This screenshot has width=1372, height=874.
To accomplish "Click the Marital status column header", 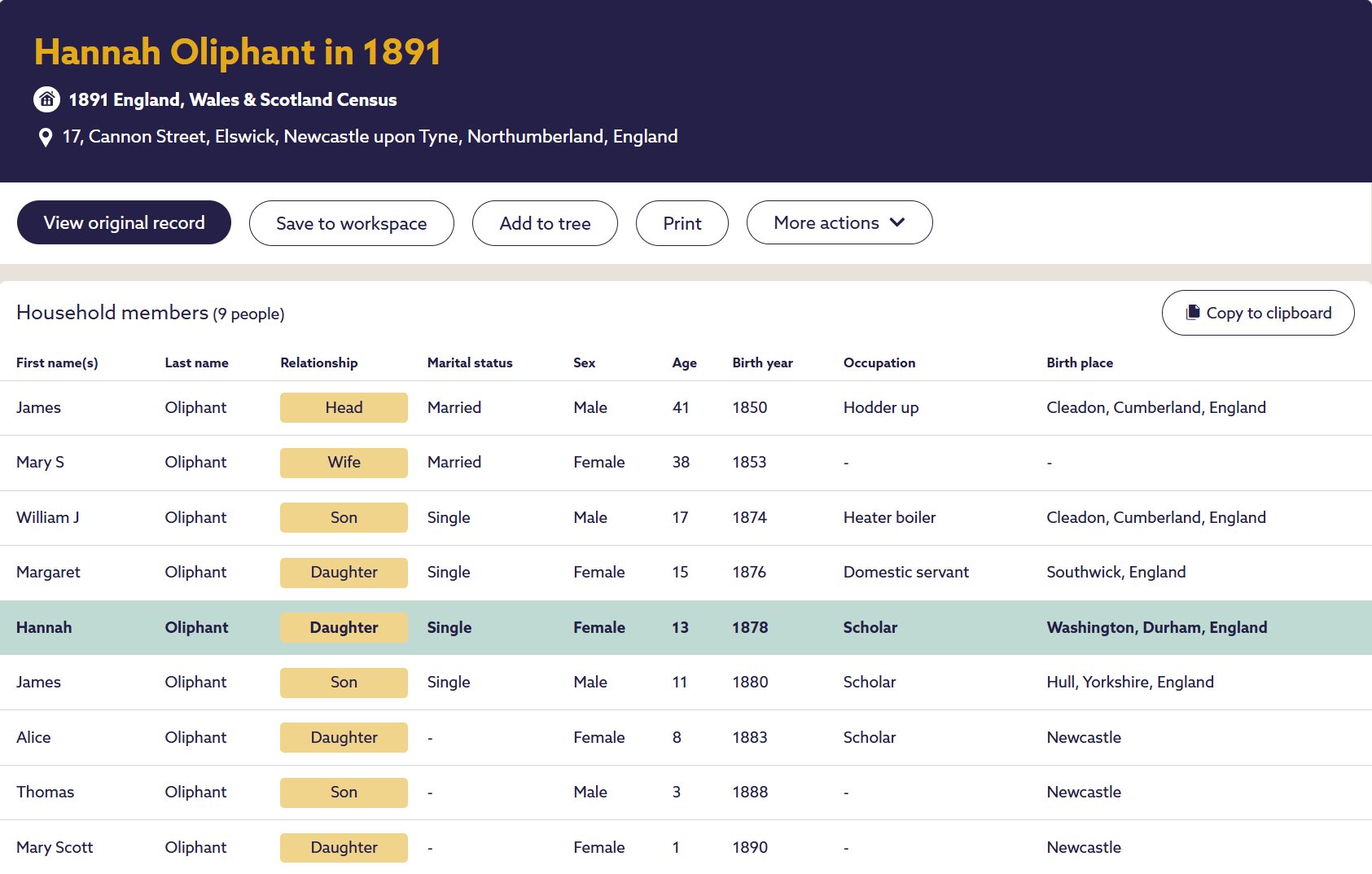I will [470, 362].
